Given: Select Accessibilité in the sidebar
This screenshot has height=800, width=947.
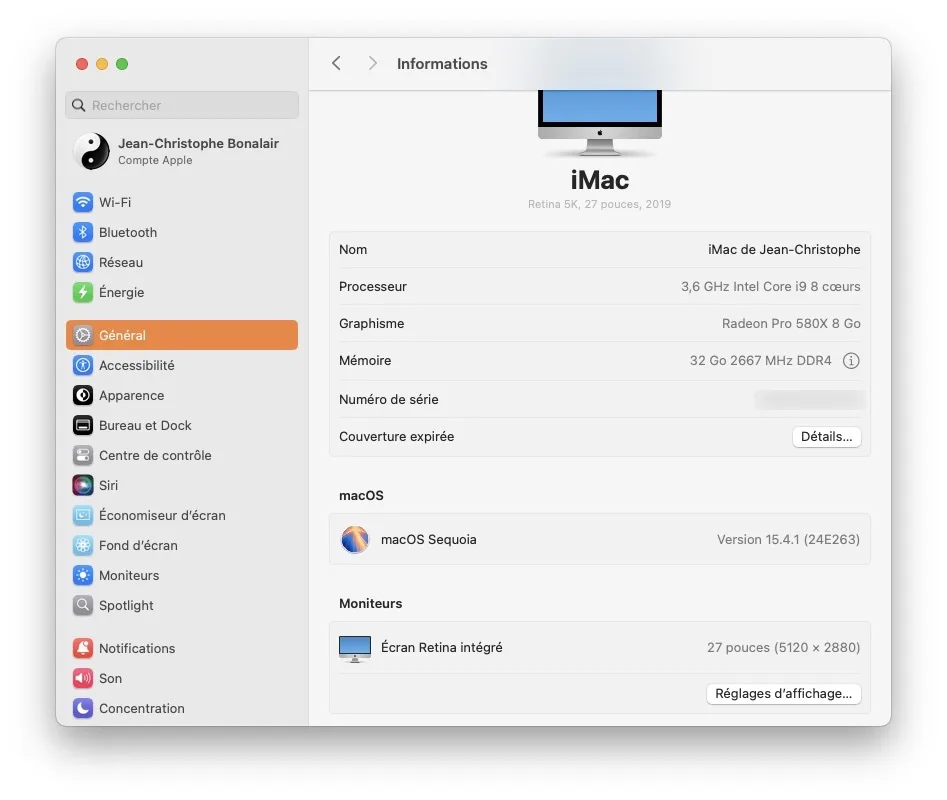Looking at the screenshot, I should click(x=182, y=365).
